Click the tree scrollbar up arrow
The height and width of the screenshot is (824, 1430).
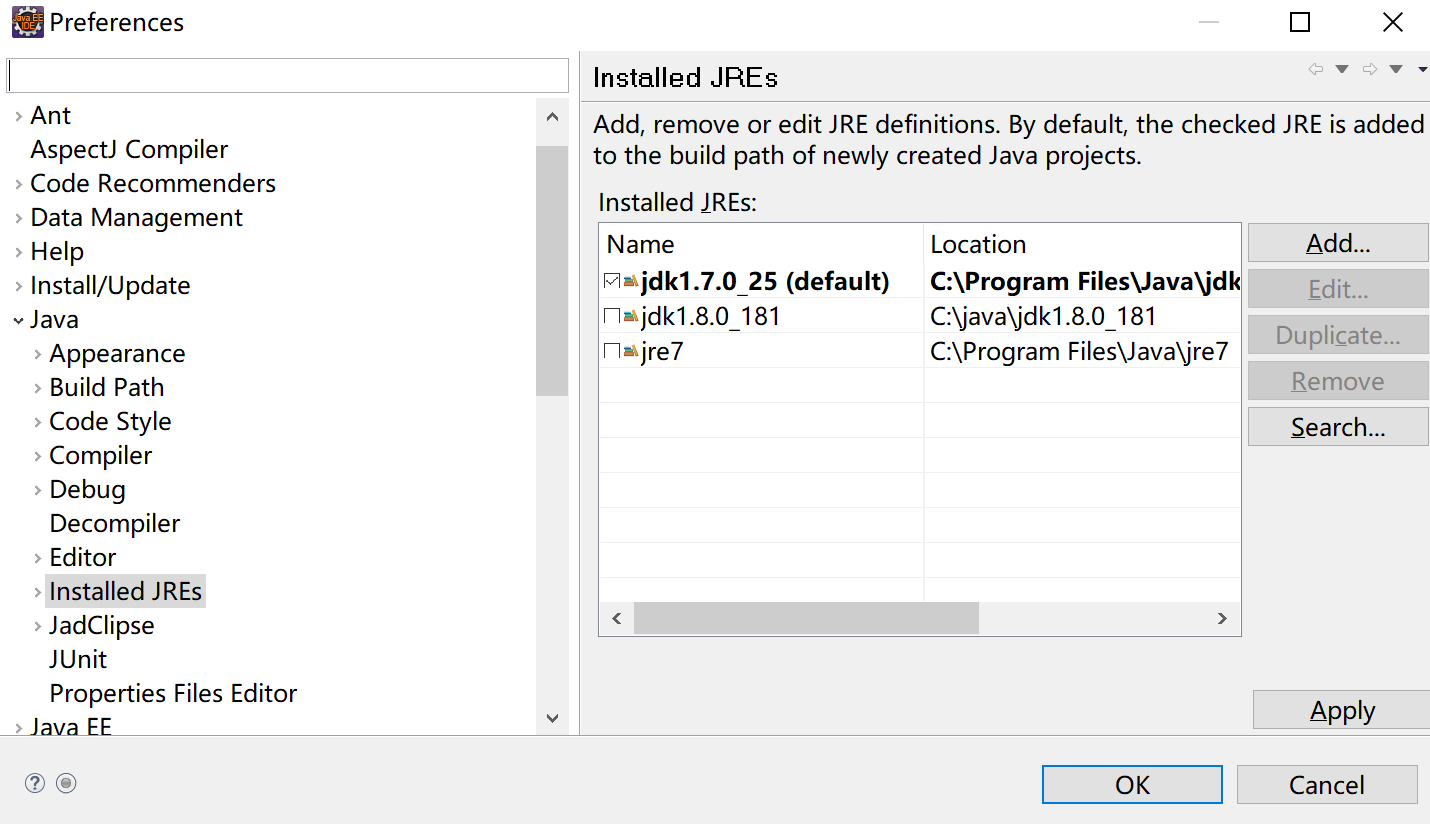pos(552,116)
